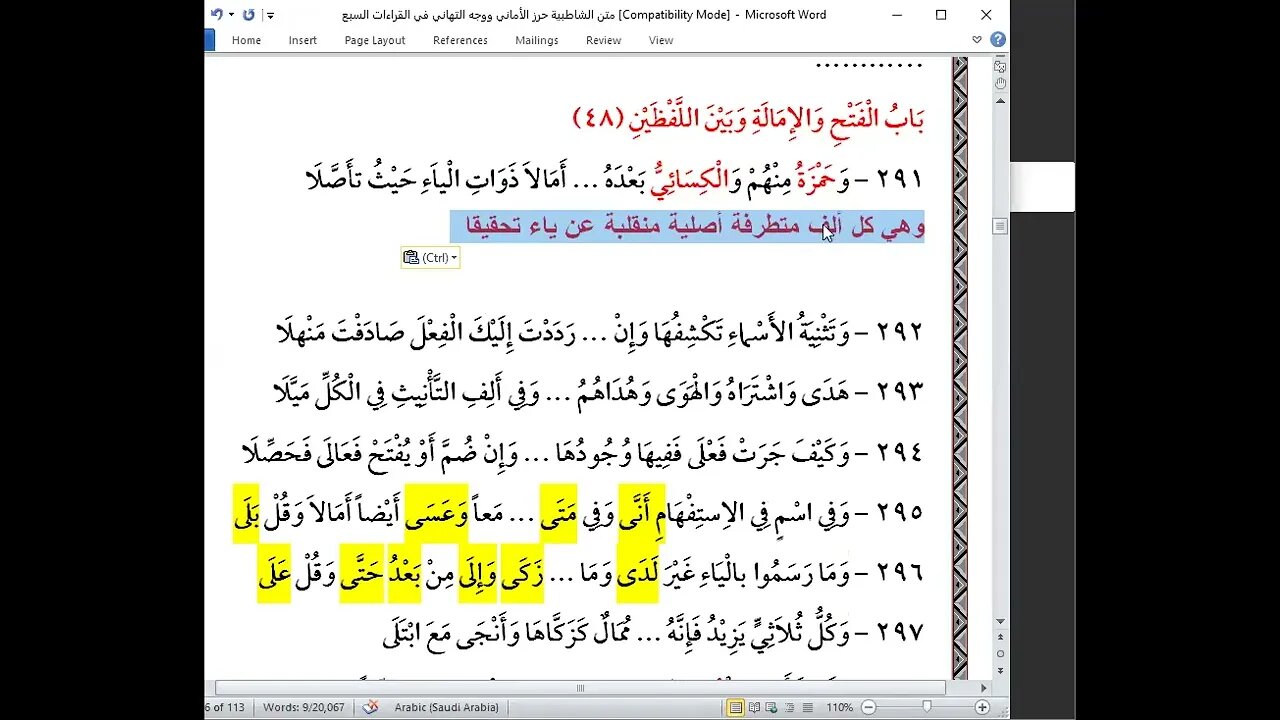Open the Paste Options (Ctrl) button
The width and height of the screenshot is (1280, 720).
(430, 257)
